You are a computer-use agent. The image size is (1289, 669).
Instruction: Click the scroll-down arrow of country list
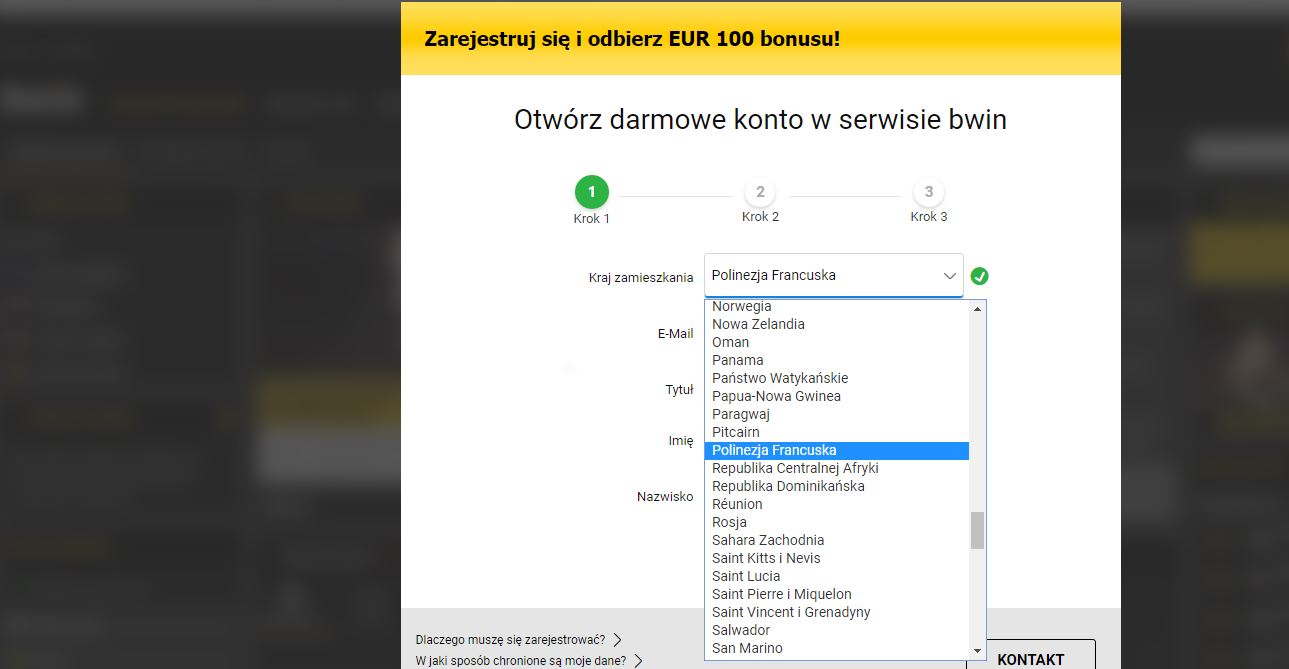[x=977, y=650]
